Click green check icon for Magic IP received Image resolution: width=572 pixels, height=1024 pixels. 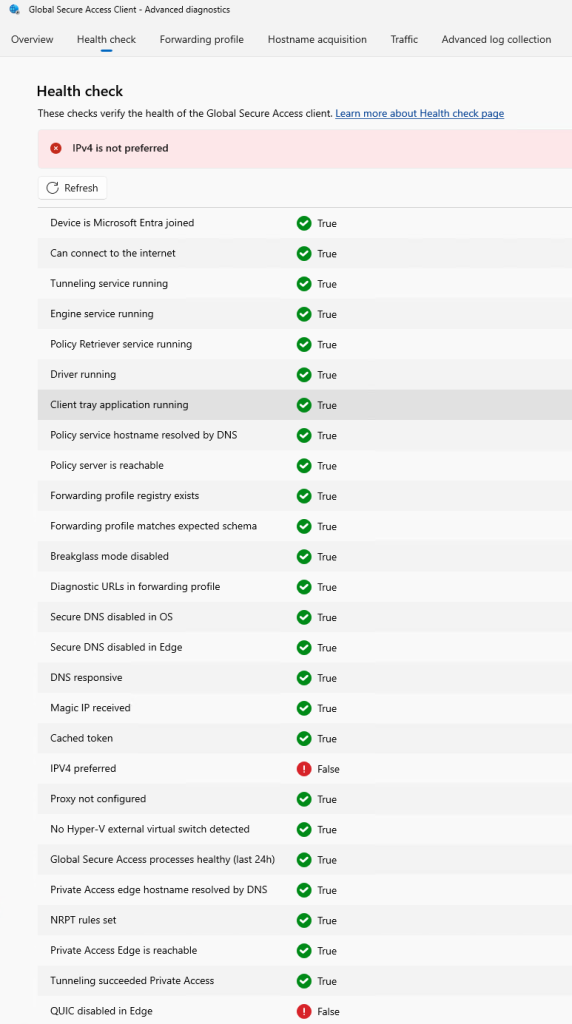[304, 708]
